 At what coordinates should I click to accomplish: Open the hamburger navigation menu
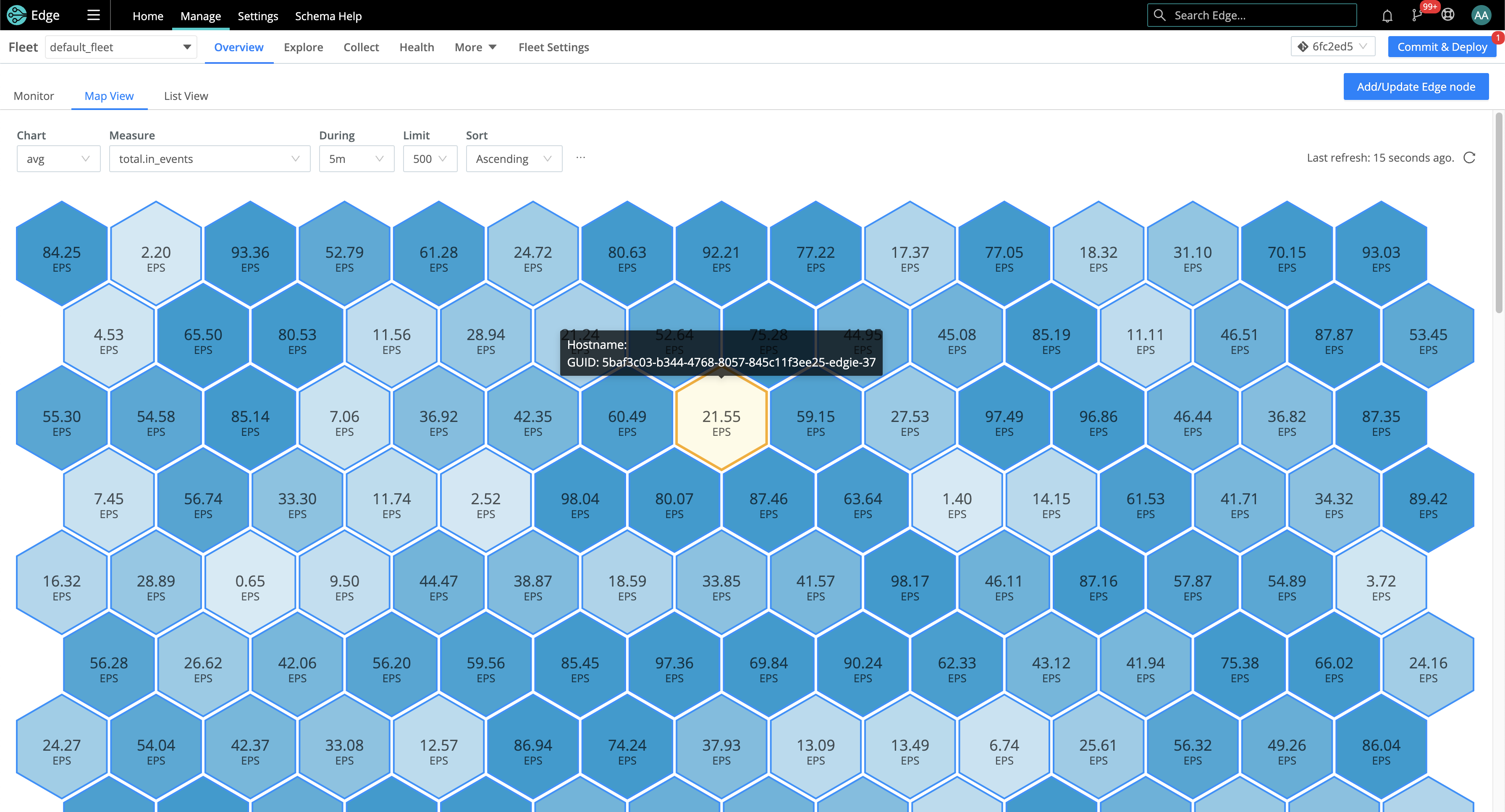pyautogui.click(x=94, y=15)
